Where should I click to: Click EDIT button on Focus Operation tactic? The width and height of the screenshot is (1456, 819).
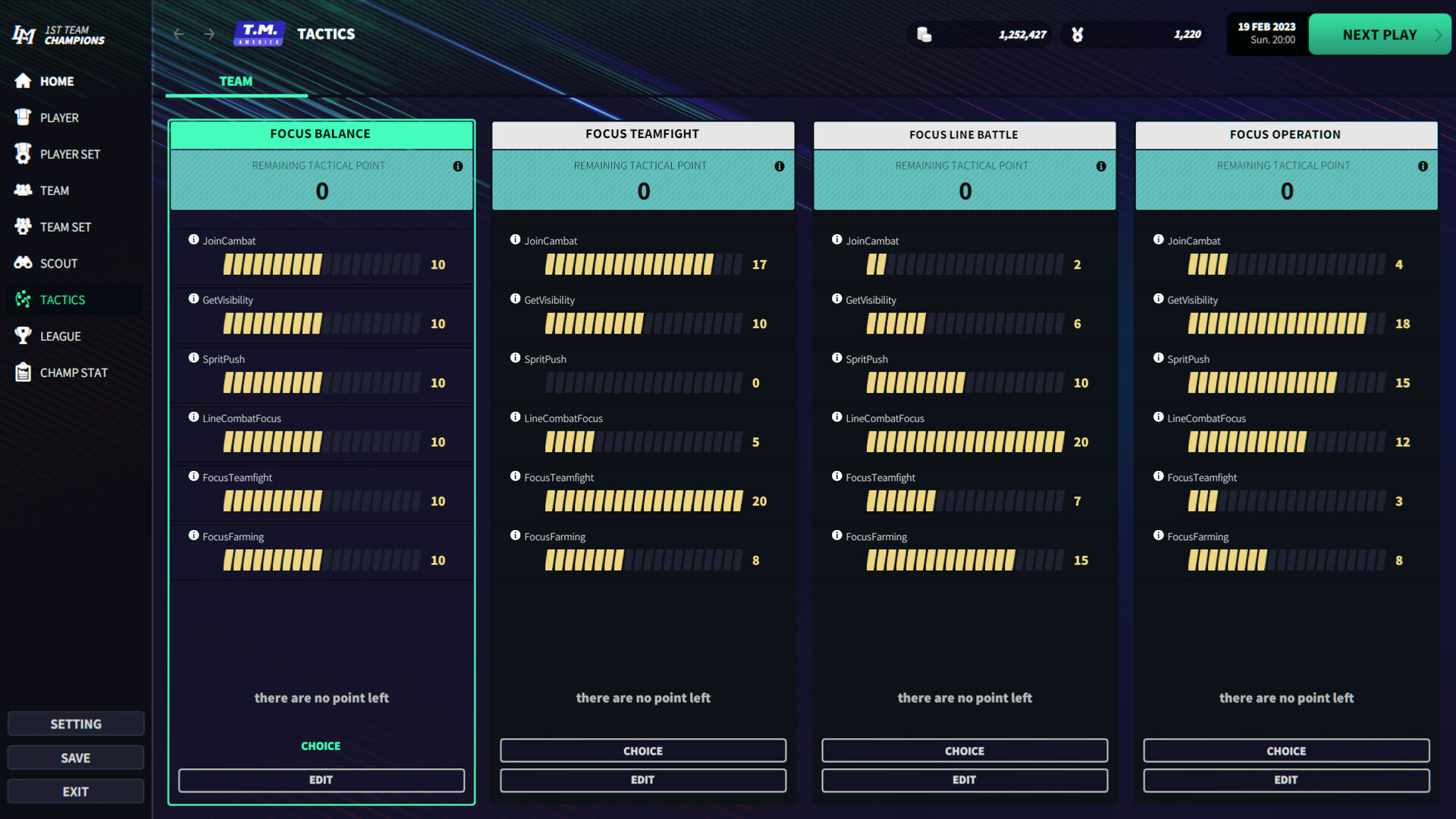(x=1286, y=779)
